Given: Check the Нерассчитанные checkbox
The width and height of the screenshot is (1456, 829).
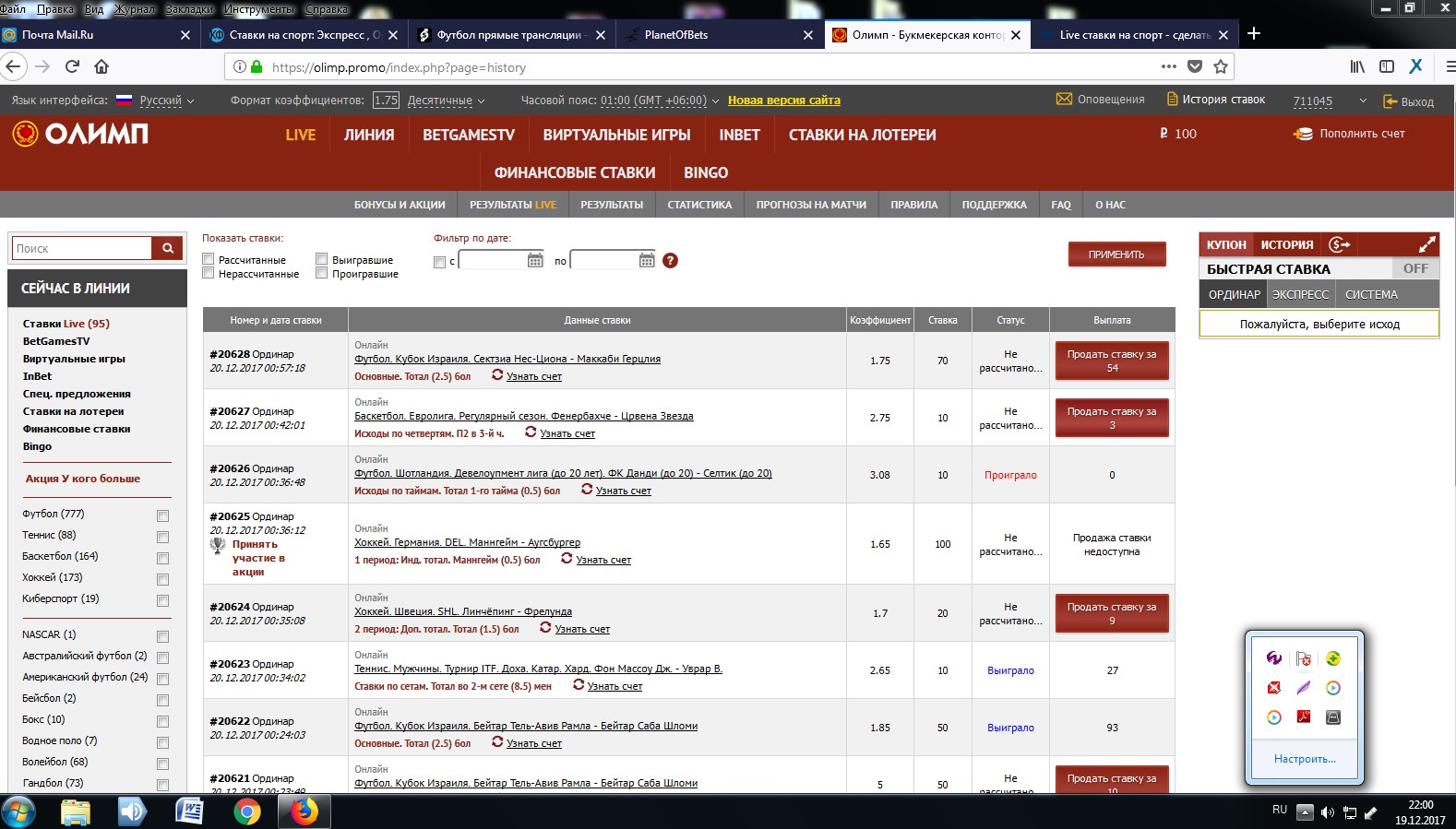Looking at the screenshot, I should pos(209,273).
